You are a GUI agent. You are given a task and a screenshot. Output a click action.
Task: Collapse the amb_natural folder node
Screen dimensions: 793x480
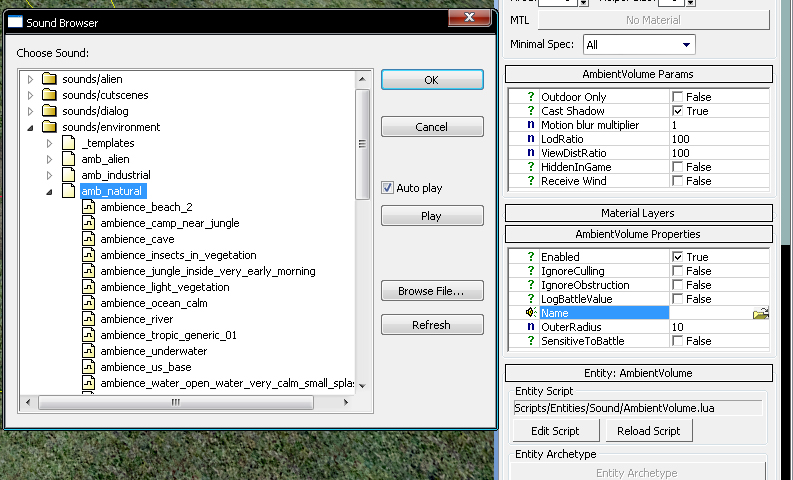[x=49, y=191]
